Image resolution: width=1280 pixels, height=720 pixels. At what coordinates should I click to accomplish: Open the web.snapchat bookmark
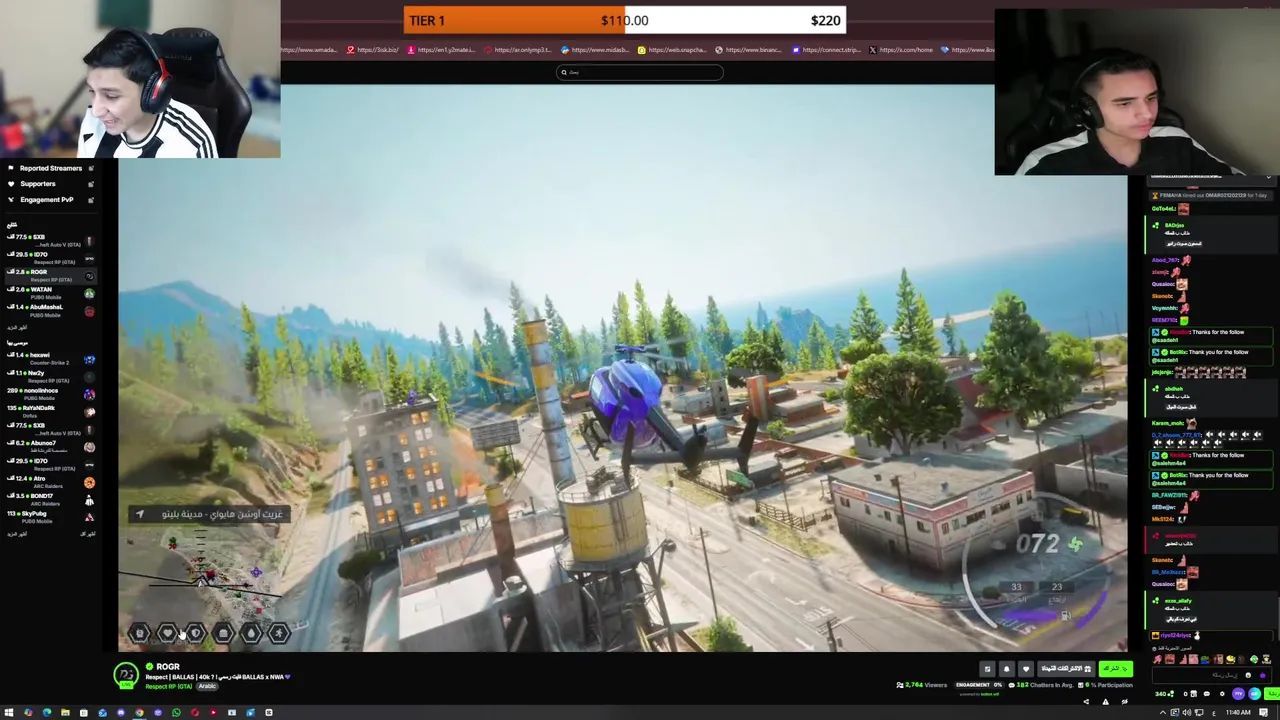tap(672, 50)
